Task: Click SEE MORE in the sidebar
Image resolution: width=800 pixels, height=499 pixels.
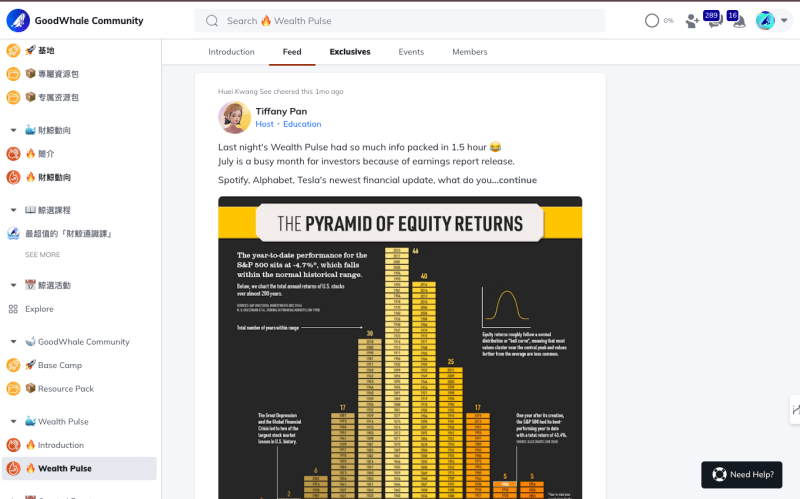Action: (x=43, y=255)
